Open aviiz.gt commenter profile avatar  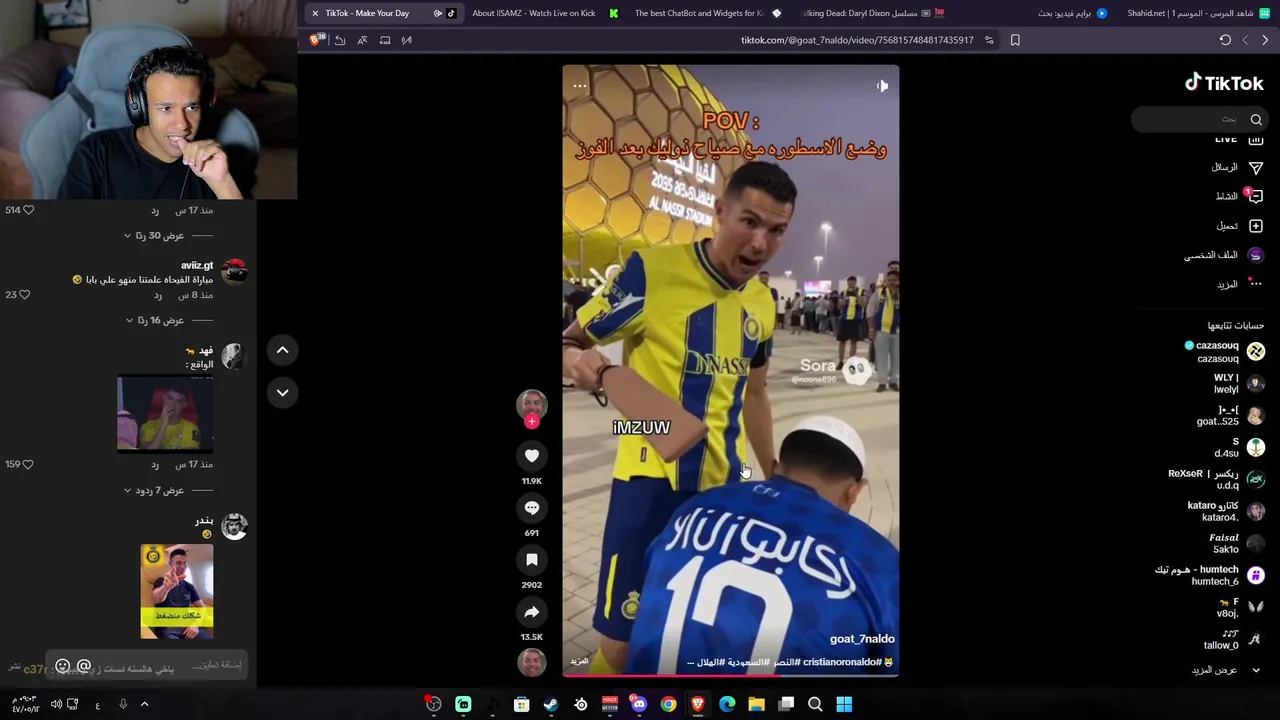pyautogui.click(x=234, y=271)
